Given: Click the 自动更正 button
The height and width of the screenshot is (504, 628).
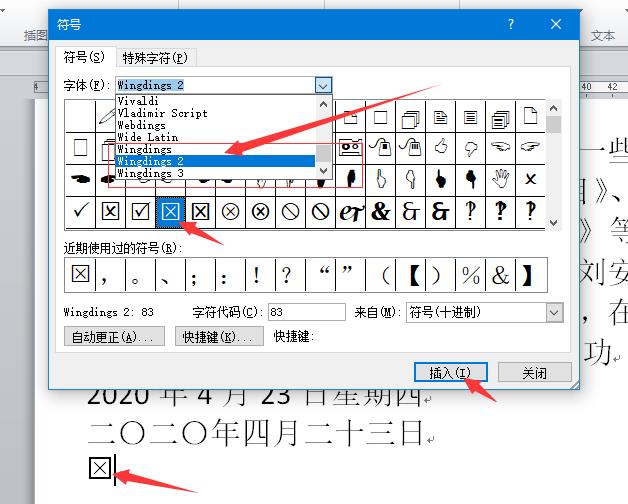Looking at the screenshot, I should click(116, 337).
